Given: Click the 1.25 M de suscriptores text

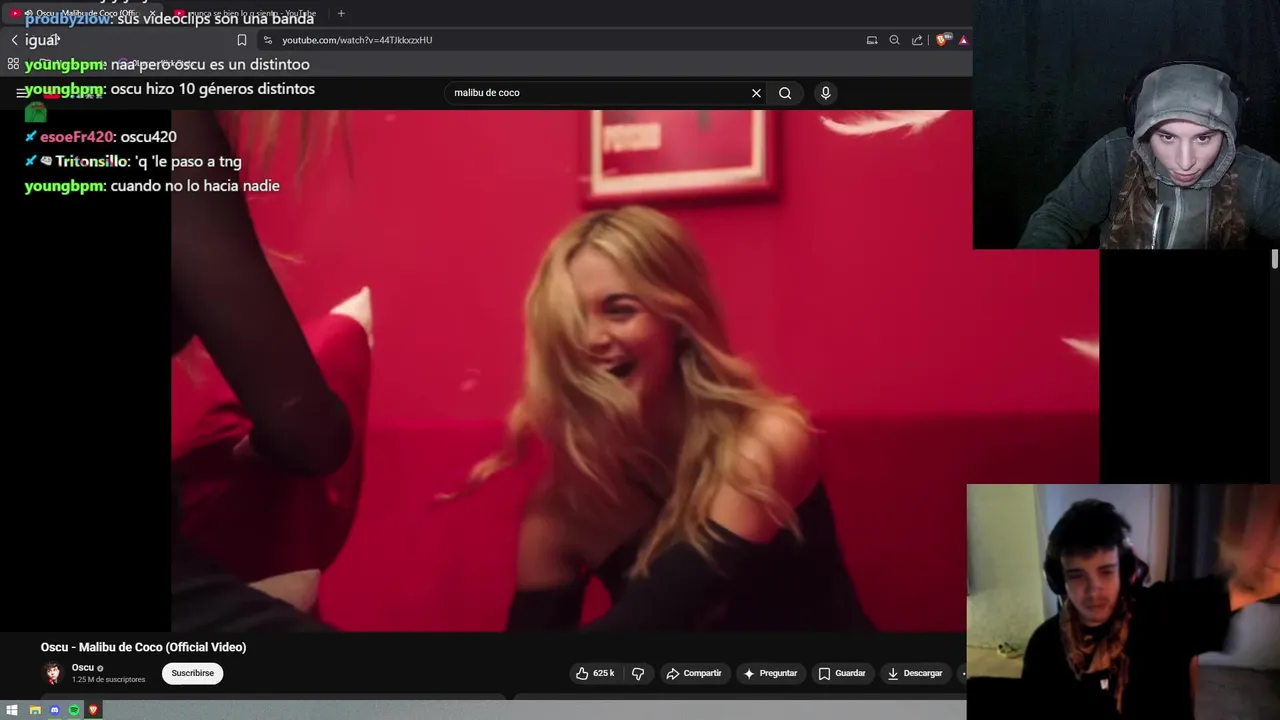Looking at the screenshot, I should coord(108,680).
